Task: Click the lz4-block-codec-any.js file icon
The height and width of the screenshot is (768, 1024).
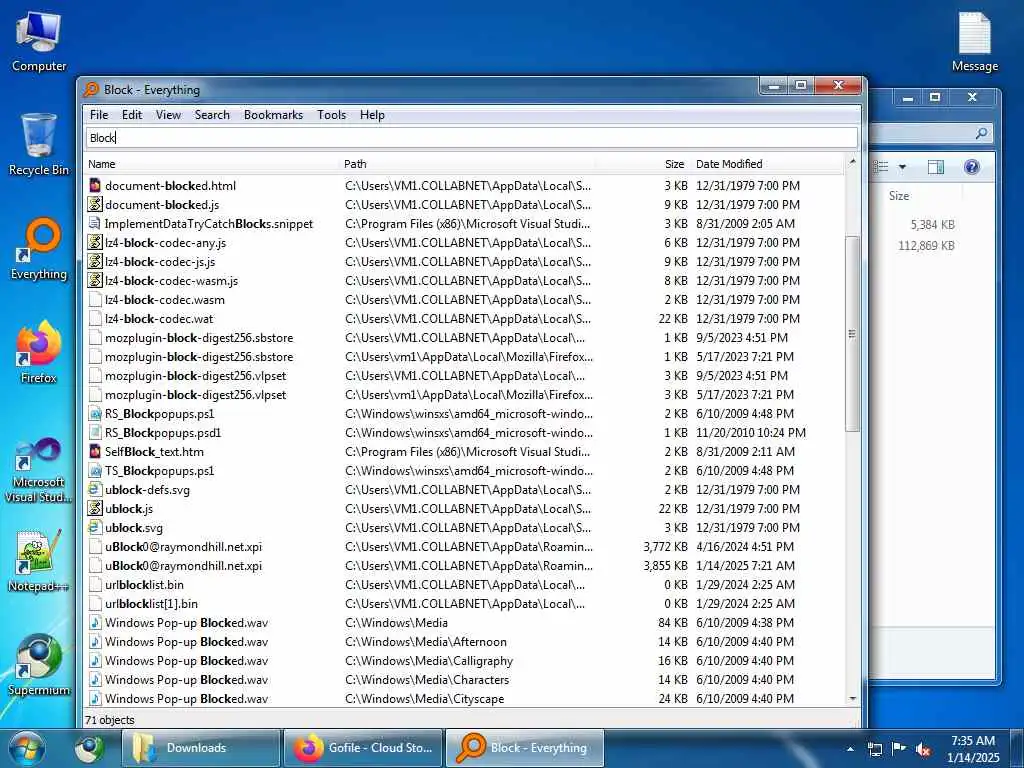Action: click(95, 242)
